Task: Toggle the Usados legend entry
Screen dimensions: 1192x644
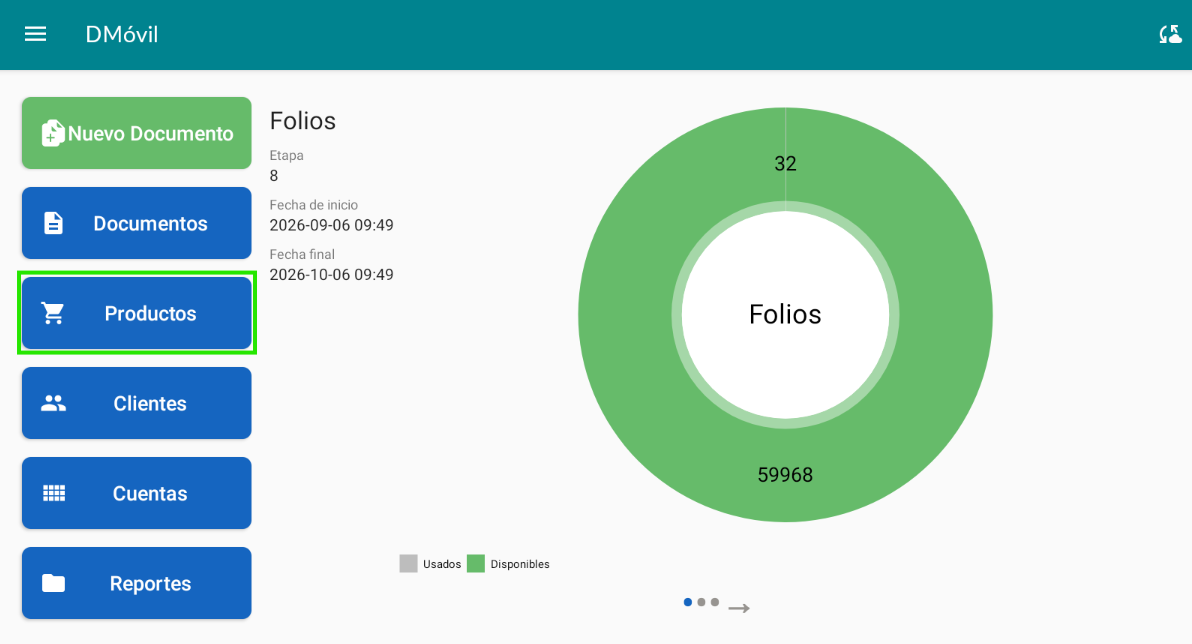Action: pos(430,563)
